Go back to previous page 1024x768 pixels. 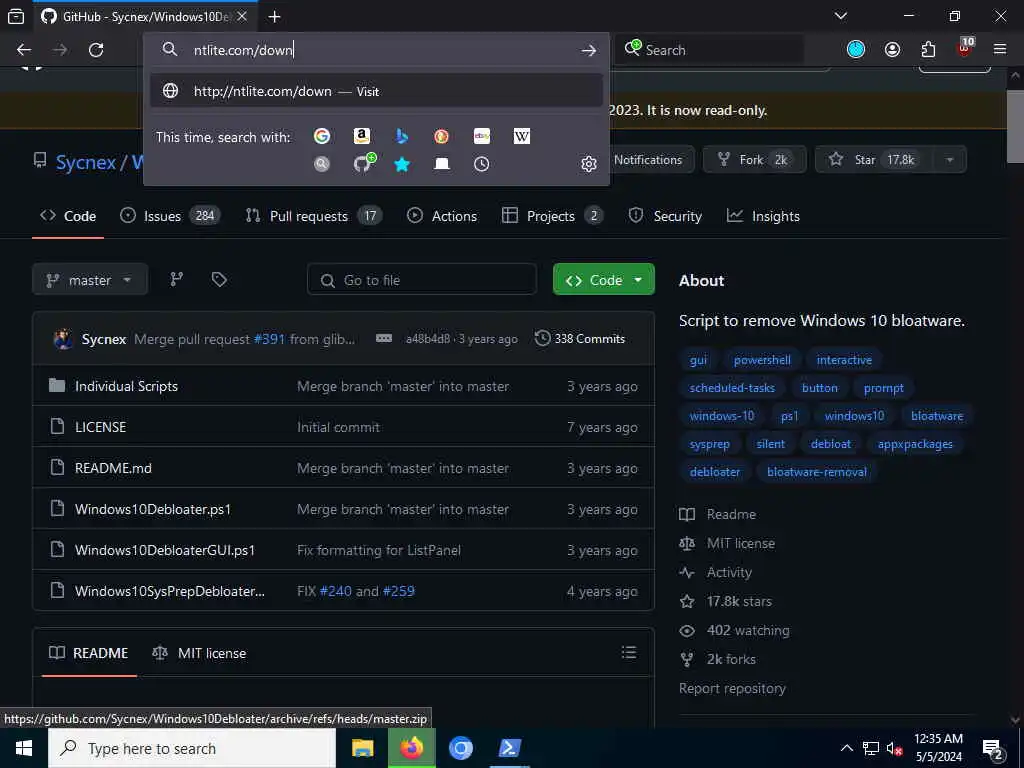pyautogui.click(x=24, y=50)
